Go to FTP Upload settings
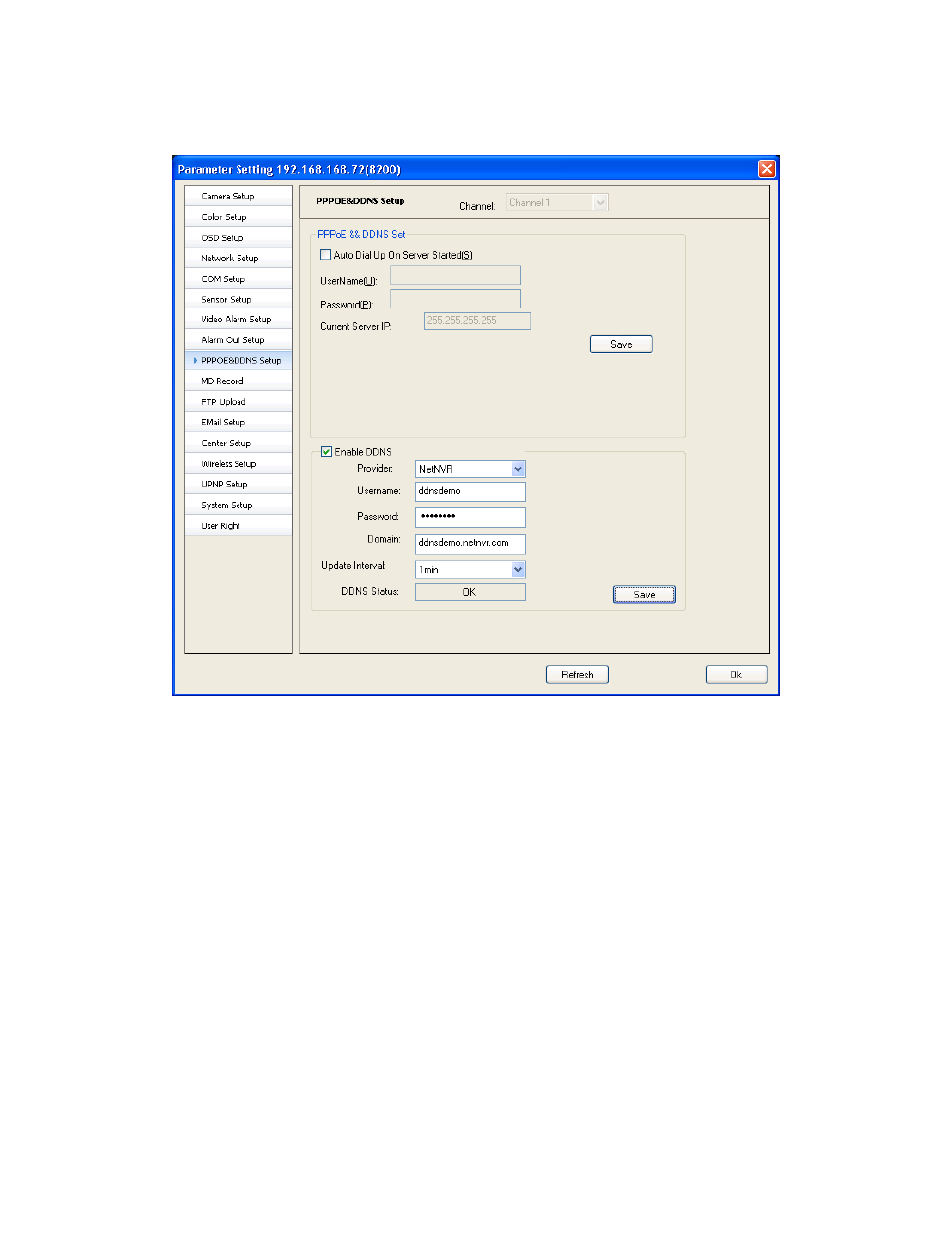The image size is (952, 1233). tap(238, 402)
